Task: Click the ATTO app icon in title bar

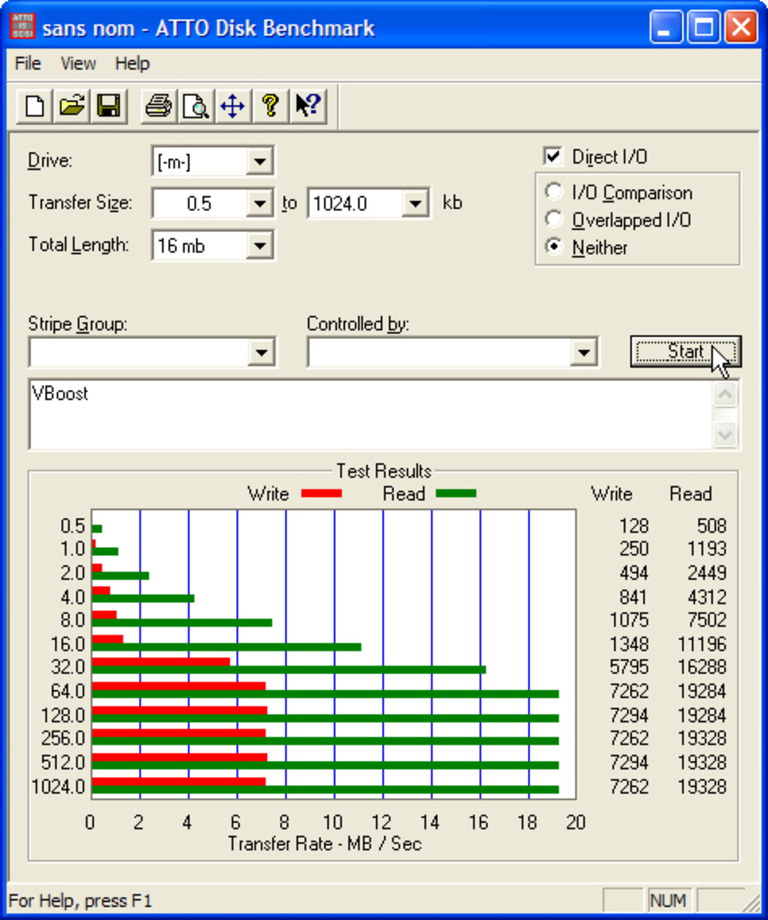Action: coord(23,27)
